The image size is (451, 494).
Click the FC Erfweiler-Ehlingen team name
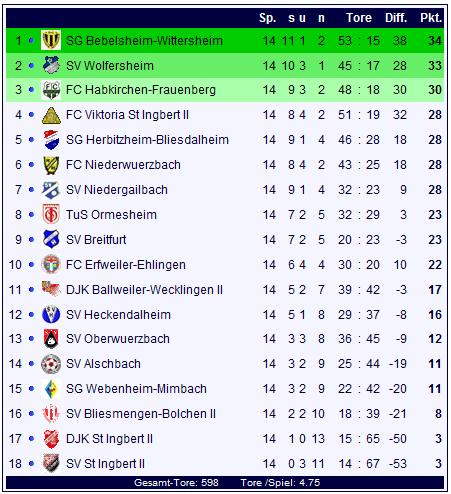click(126, 265)
